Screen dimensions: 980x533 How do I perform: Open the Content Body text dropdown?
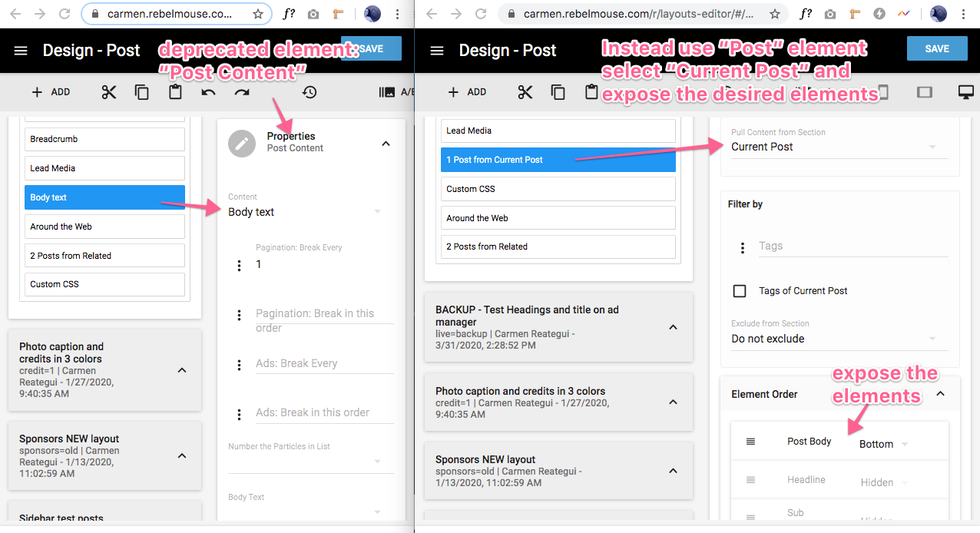click(304, 212)
